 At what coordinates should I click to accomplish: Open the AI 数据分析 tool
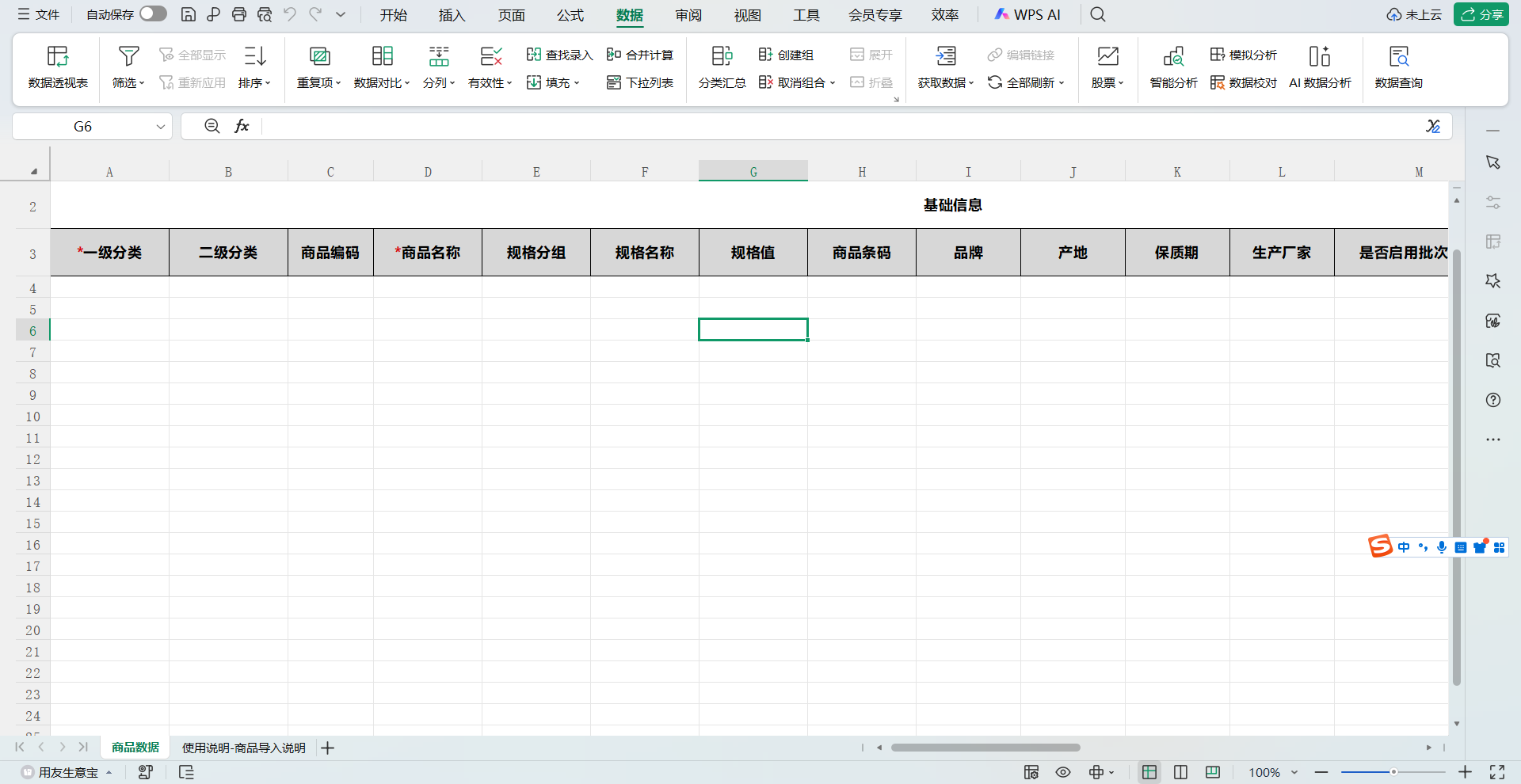1320,67
